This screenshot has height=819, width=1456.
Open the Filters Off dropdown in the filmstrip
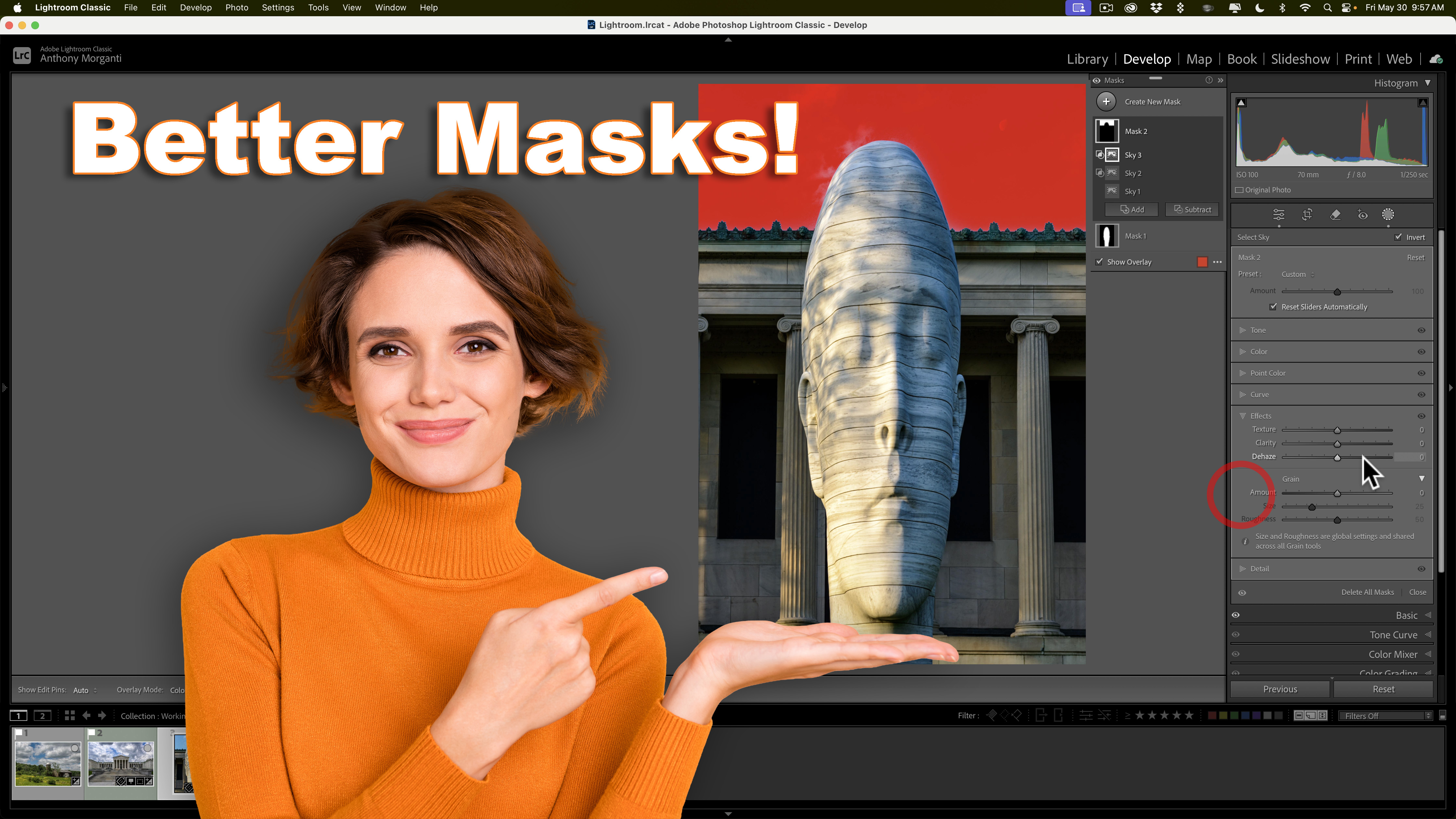1384,715
